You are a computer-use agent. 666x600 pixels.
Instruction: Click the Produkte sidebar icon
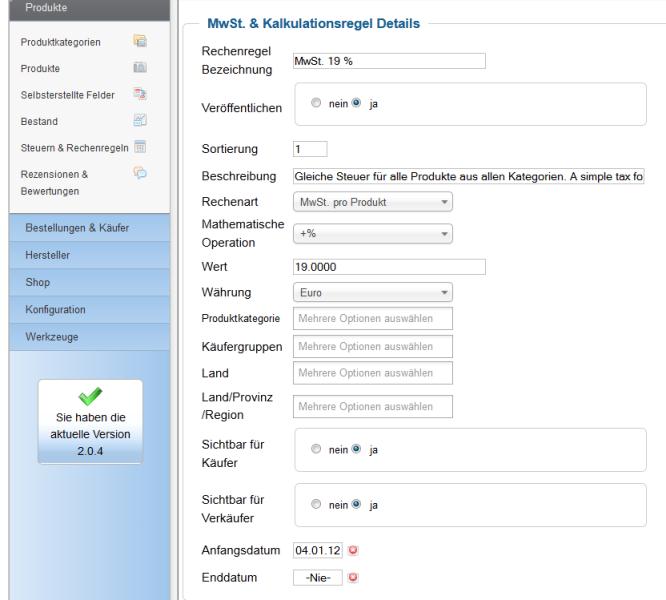pyautogui.click(x=140, y=68)
